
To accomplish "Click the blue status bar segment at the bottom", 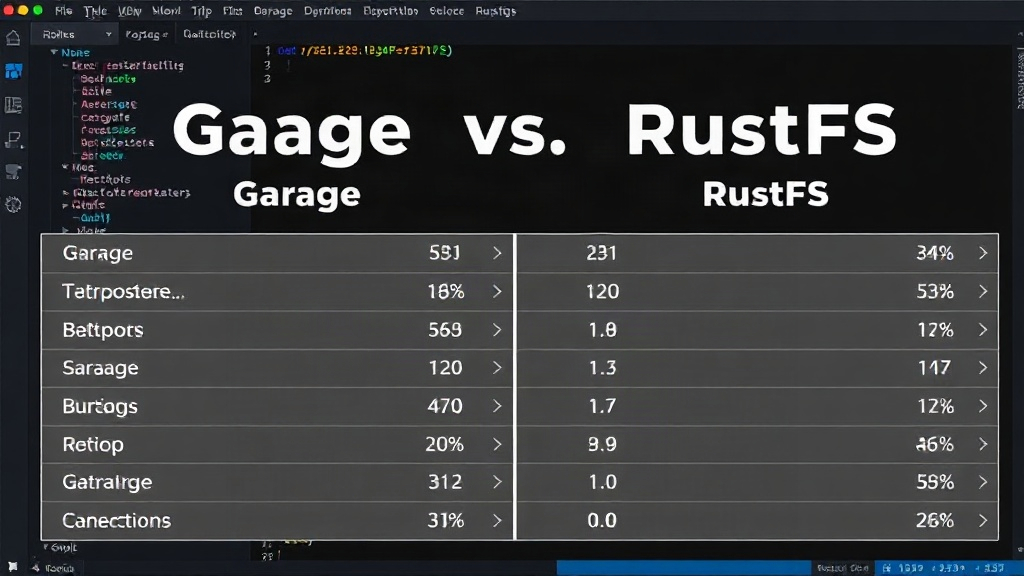I will (x=683, y=568).
